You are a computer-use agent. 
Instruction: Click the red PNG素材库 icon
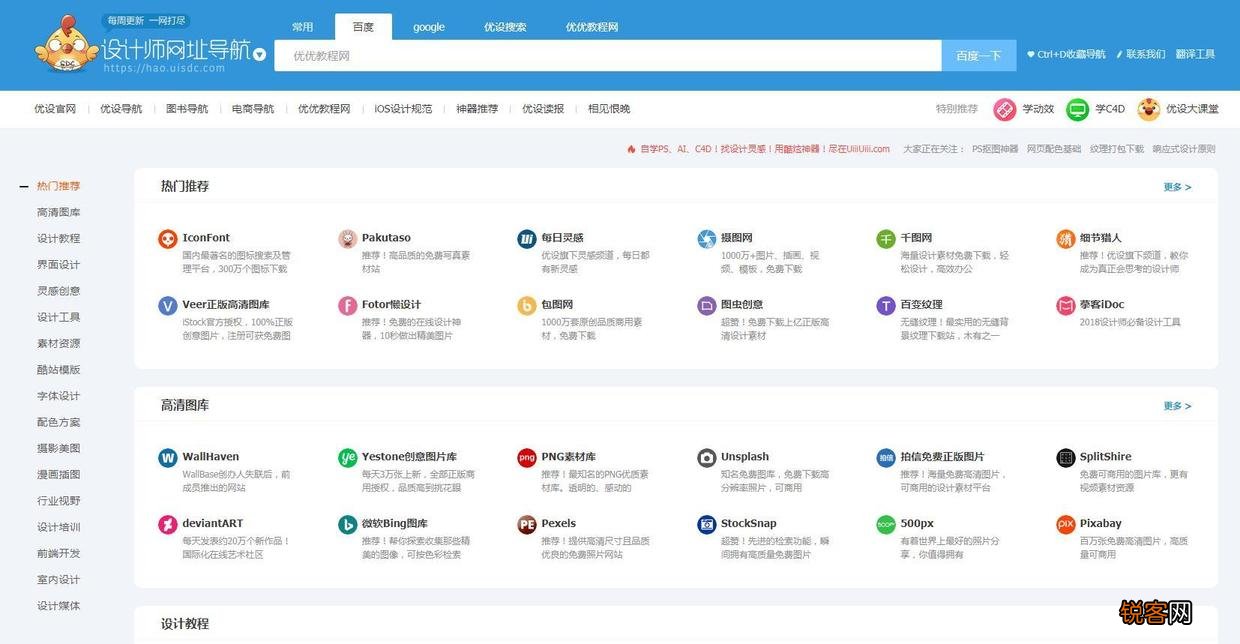click(x=527, y=458)
